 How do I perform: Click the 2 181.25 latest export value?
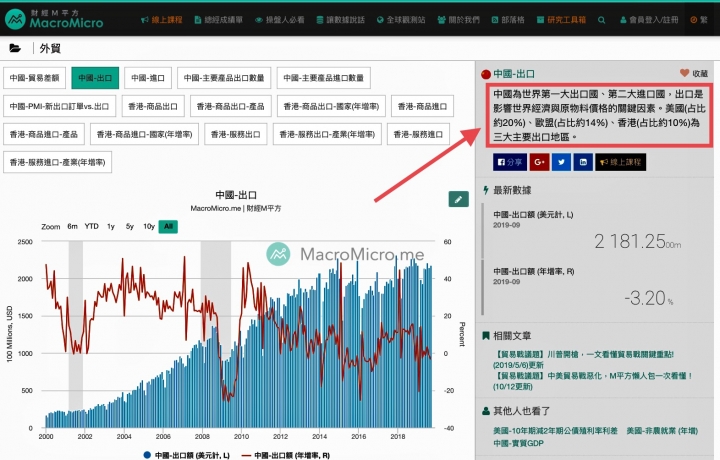pos(637,241)
